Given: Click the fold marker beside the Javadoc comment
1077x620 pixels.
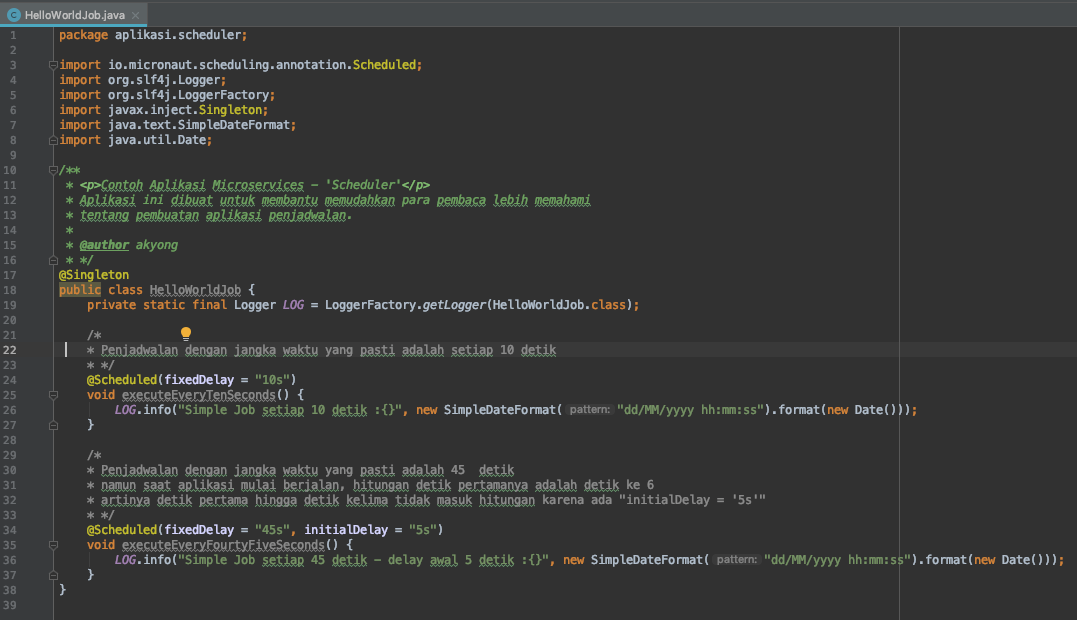Looking at the screenshot, I should (x=53, y=169).
